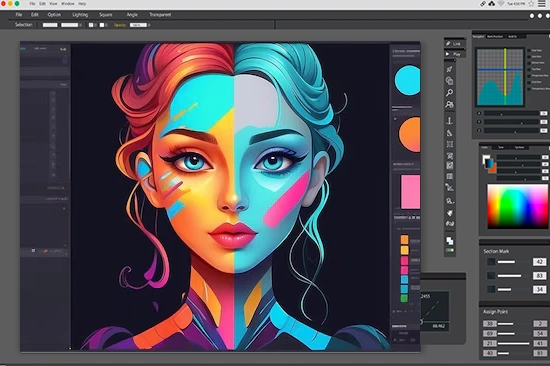
Task: Click the dark square icon beside Section Mark value 42
Action: tap(491, 262)
